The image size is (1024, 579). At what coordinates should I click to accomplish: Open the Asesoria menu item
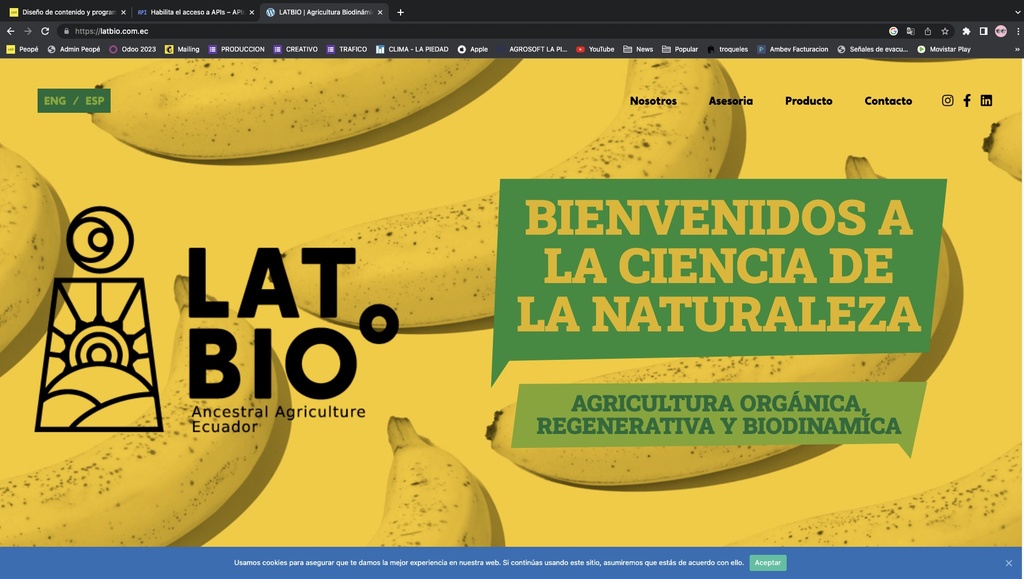coord(731,101)
